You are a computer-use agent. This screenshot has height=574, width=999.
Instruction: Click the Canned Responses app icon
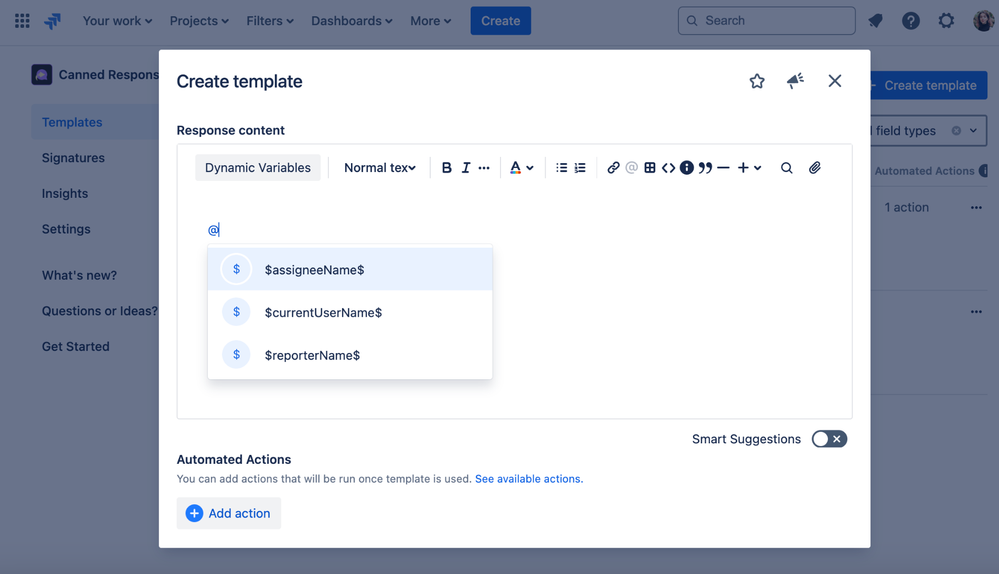[x=42, y=75]
